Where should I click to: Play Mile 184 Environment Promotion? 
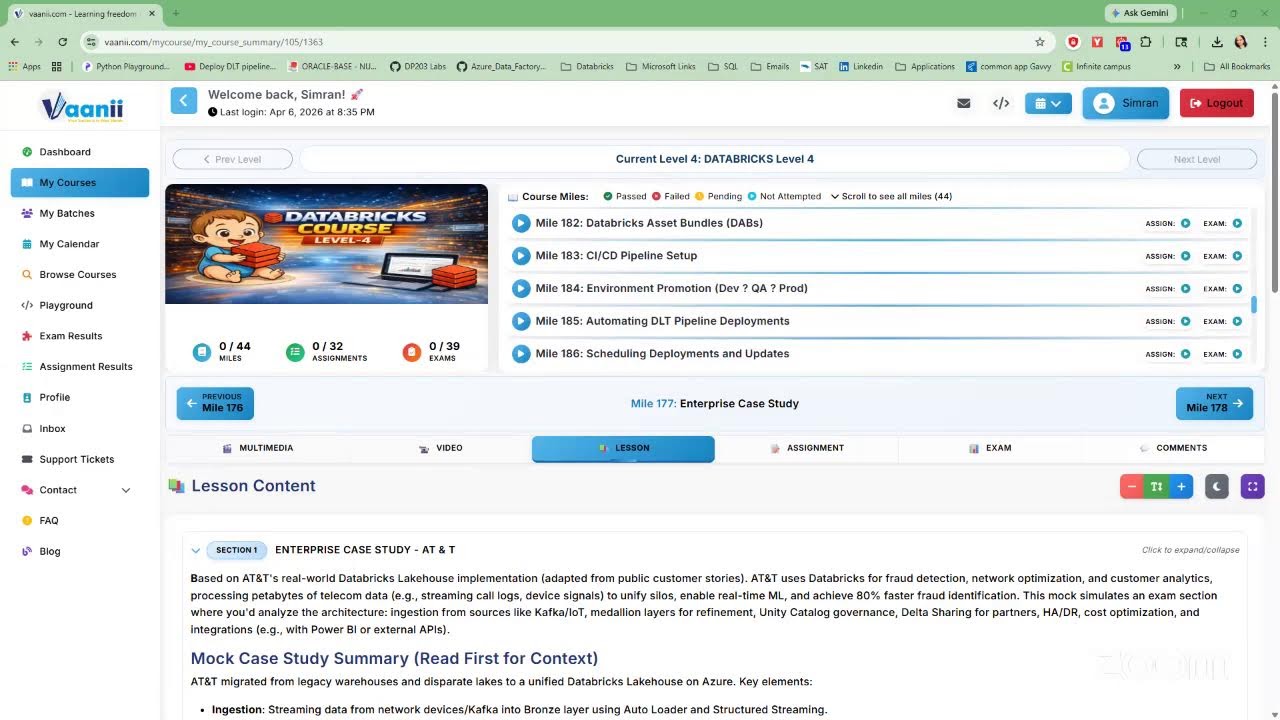pos(521,288)
